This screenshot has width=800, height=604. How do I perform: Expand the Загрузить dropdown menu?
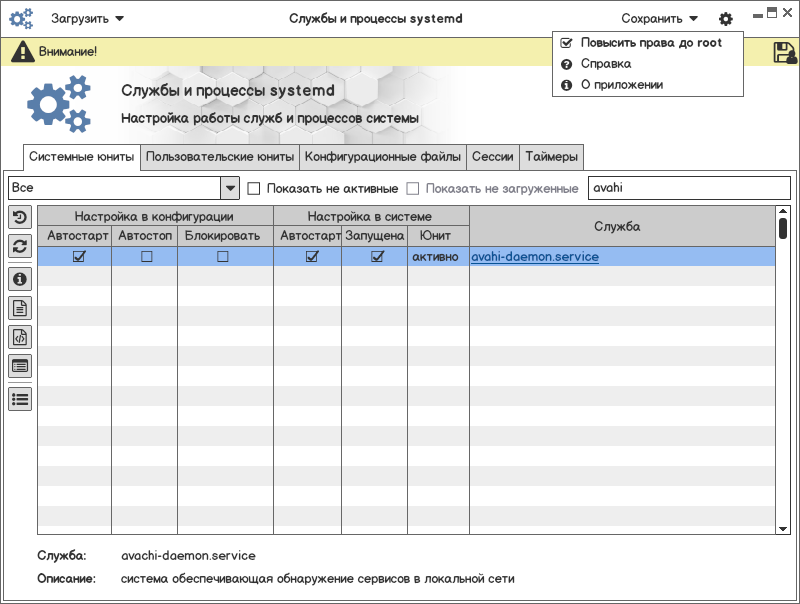pos(88,19)
